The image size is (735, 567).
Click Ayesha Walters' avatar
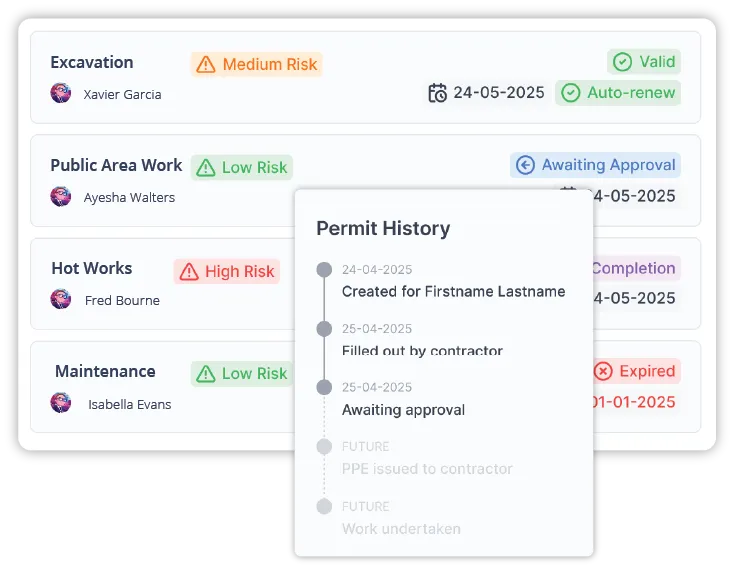pos(61,196)
